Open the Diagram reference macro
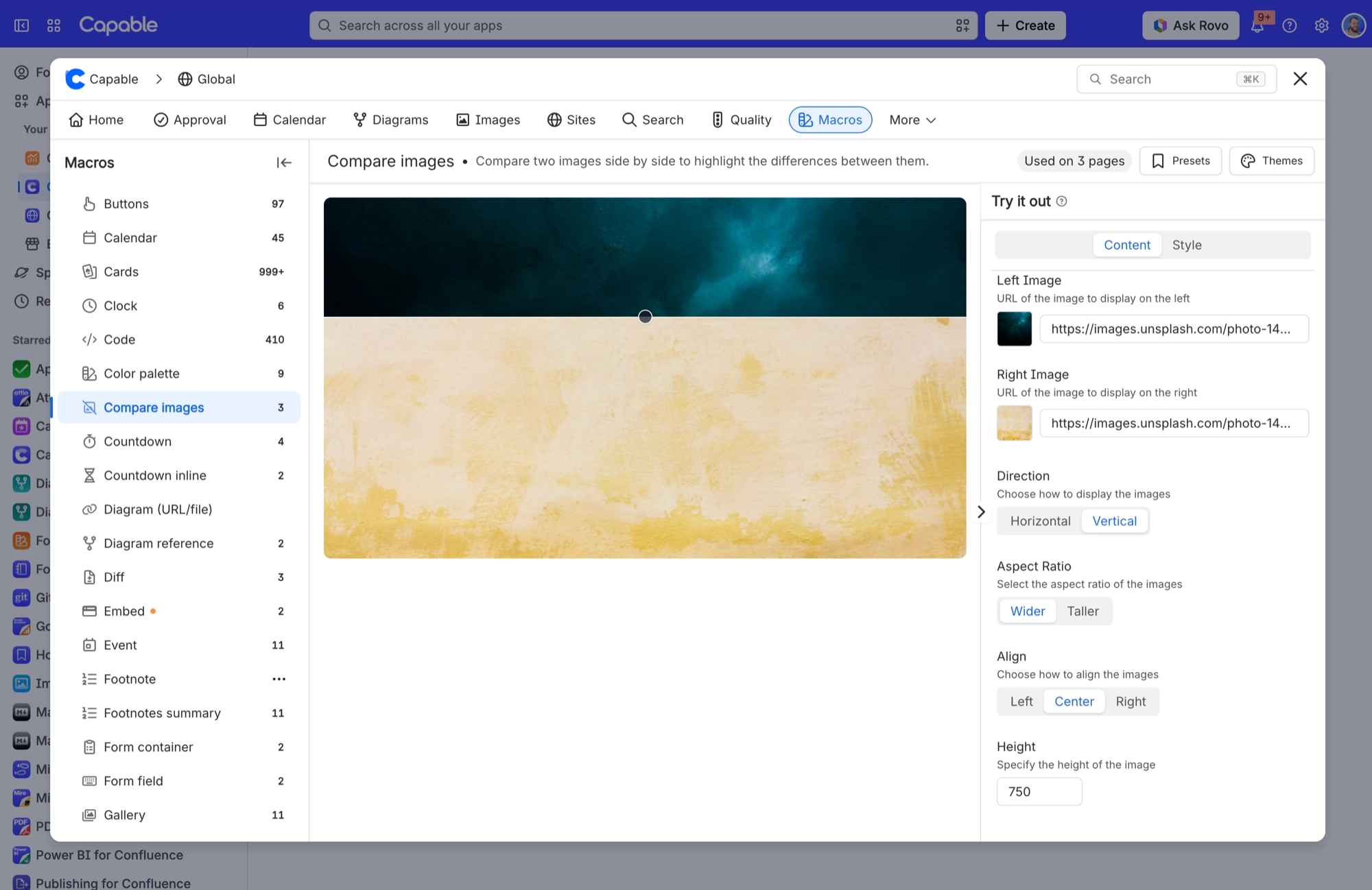 click(179, 543)
